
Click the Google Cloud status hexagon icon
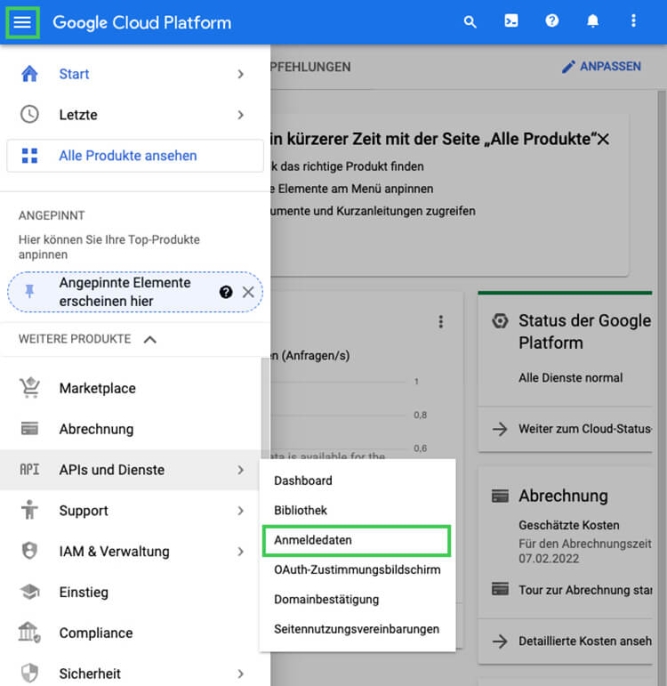(500, 321)
